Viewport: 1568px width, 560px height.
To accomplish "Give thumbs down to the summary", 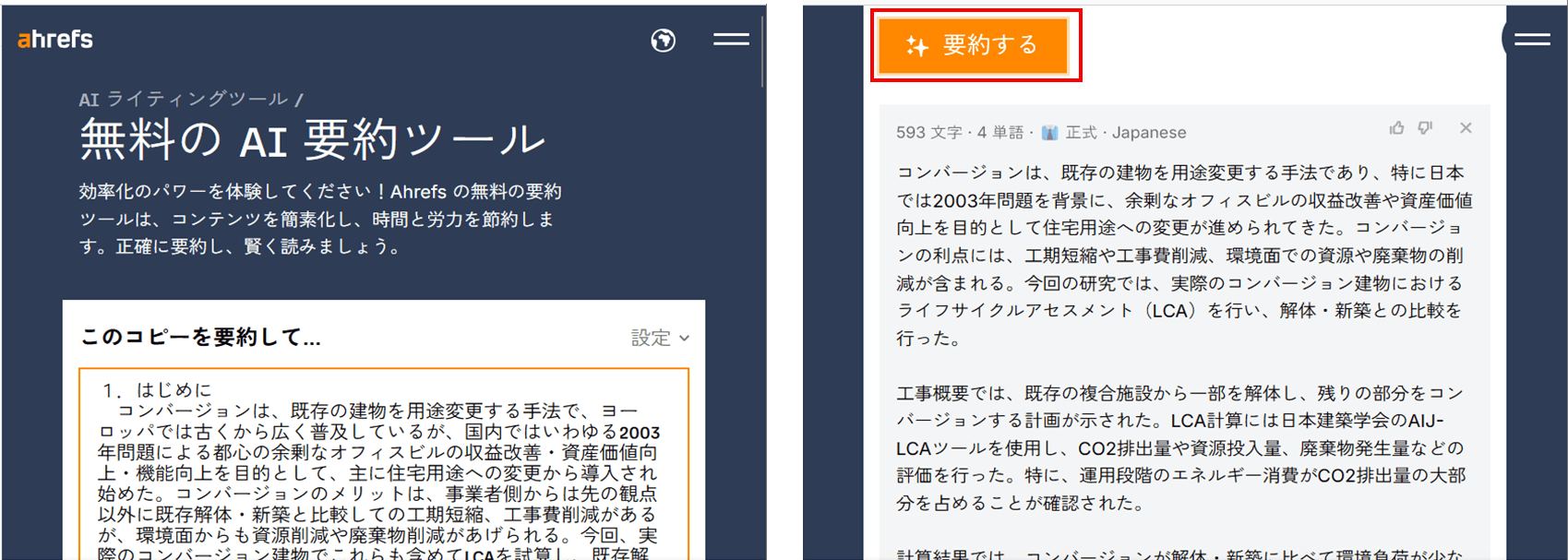I will (1425, 128).
